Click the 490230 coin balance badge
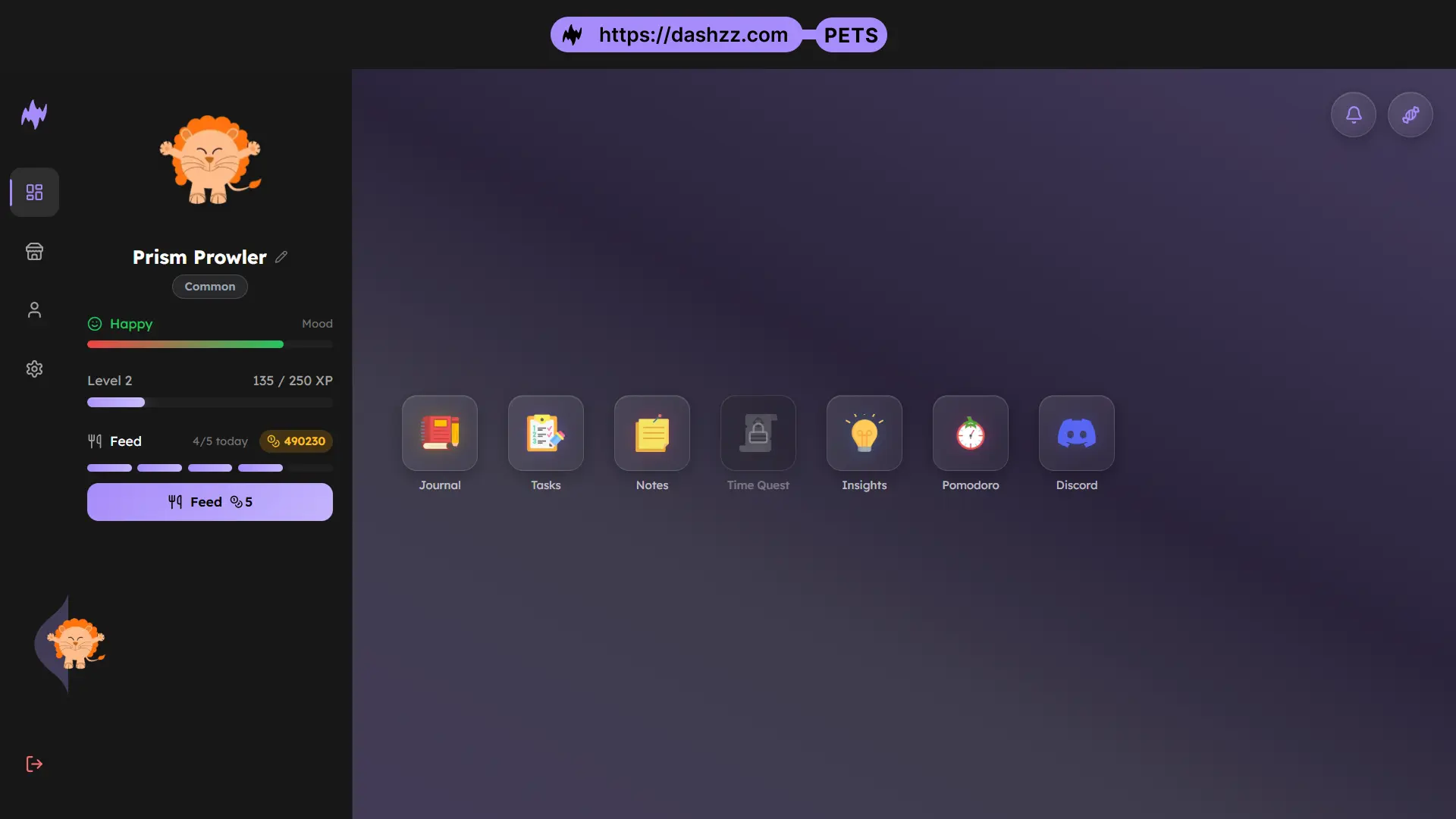The image size is (1456, 819). point(297,441)
